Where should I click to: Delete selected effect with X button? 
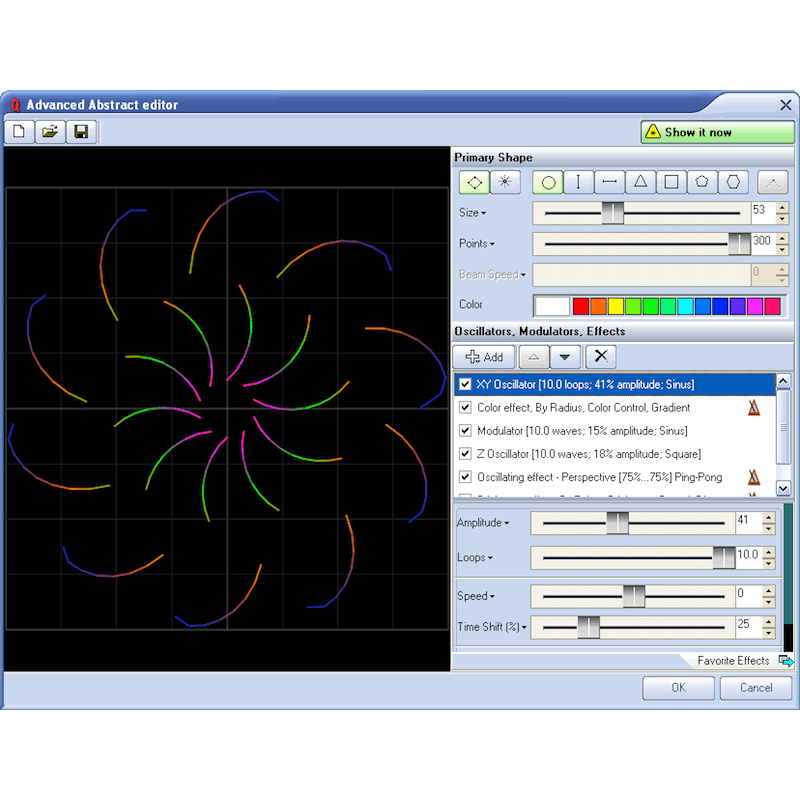point(600,357)
